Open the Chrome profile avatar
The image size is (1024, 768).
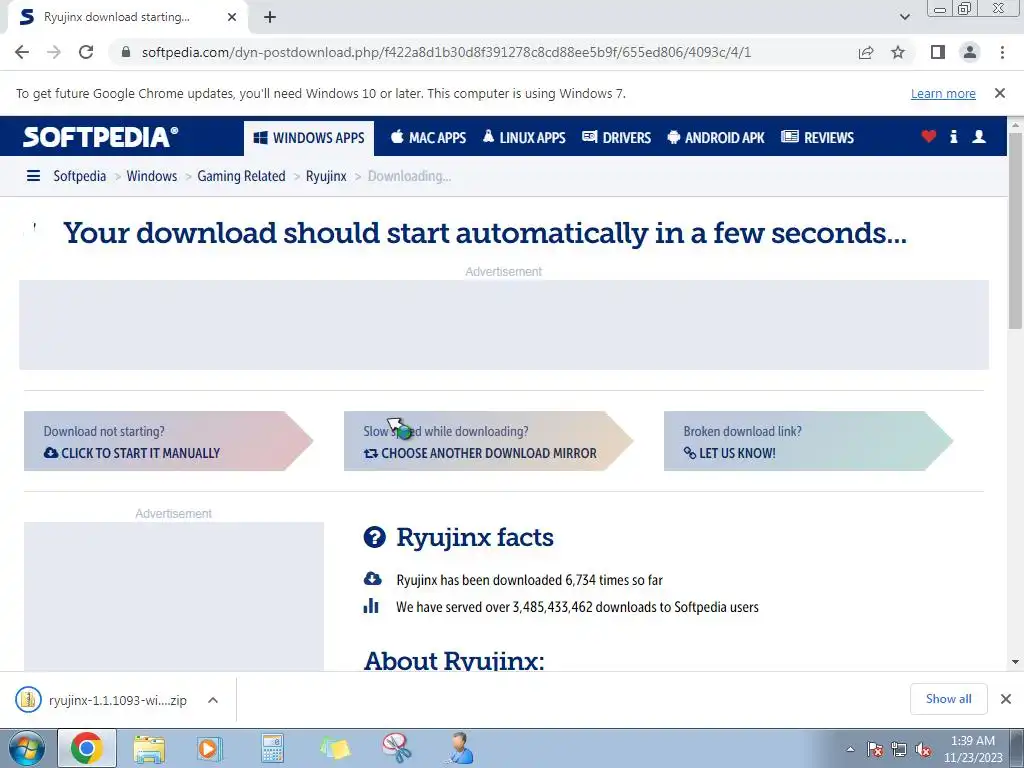click(x=970, y=52)
